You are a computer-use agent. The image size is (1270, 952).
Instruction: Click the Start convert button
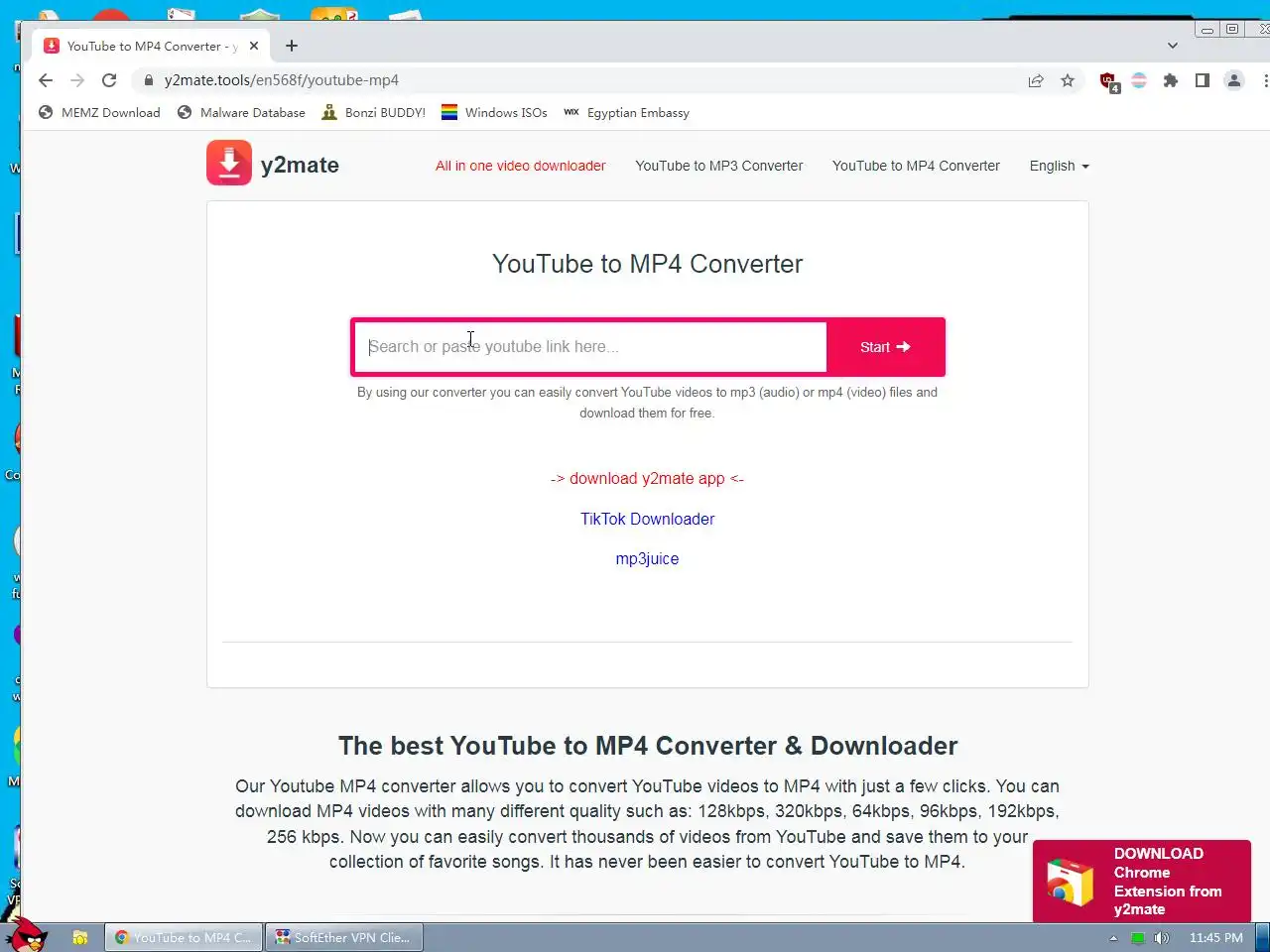(x=885, y=347)
